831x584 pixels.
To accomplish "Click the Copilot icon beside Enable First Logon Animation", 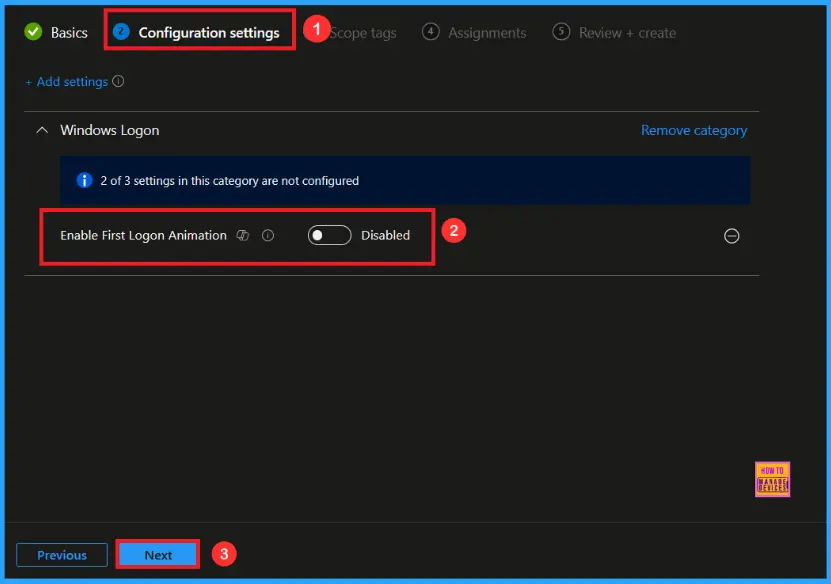I will coord(243,236).
